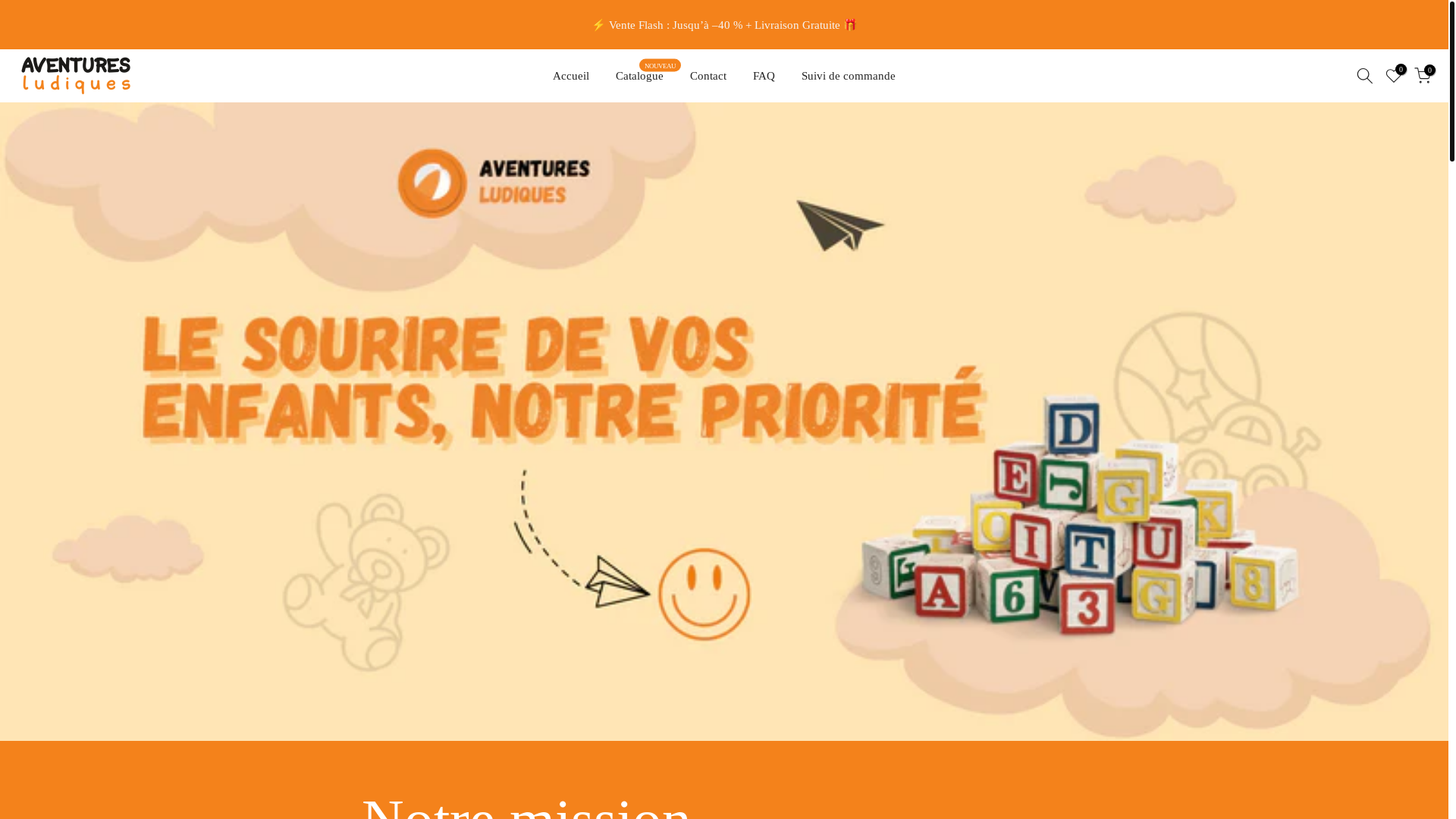Image resolution: width=1456 pixels, height=819 pixels.
Task: Click the dark paper plane graphic
Action: coord(839,225)
